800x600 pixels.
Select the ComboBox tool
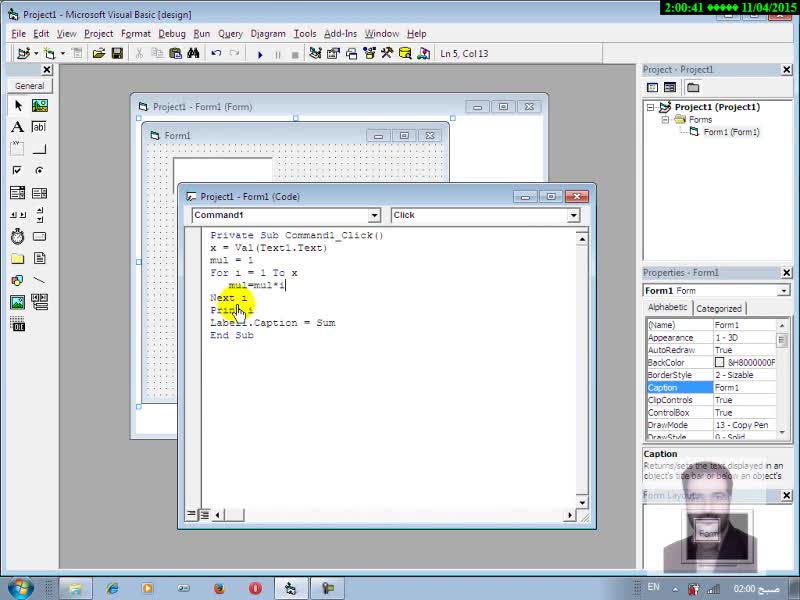[x=18, y=192]
